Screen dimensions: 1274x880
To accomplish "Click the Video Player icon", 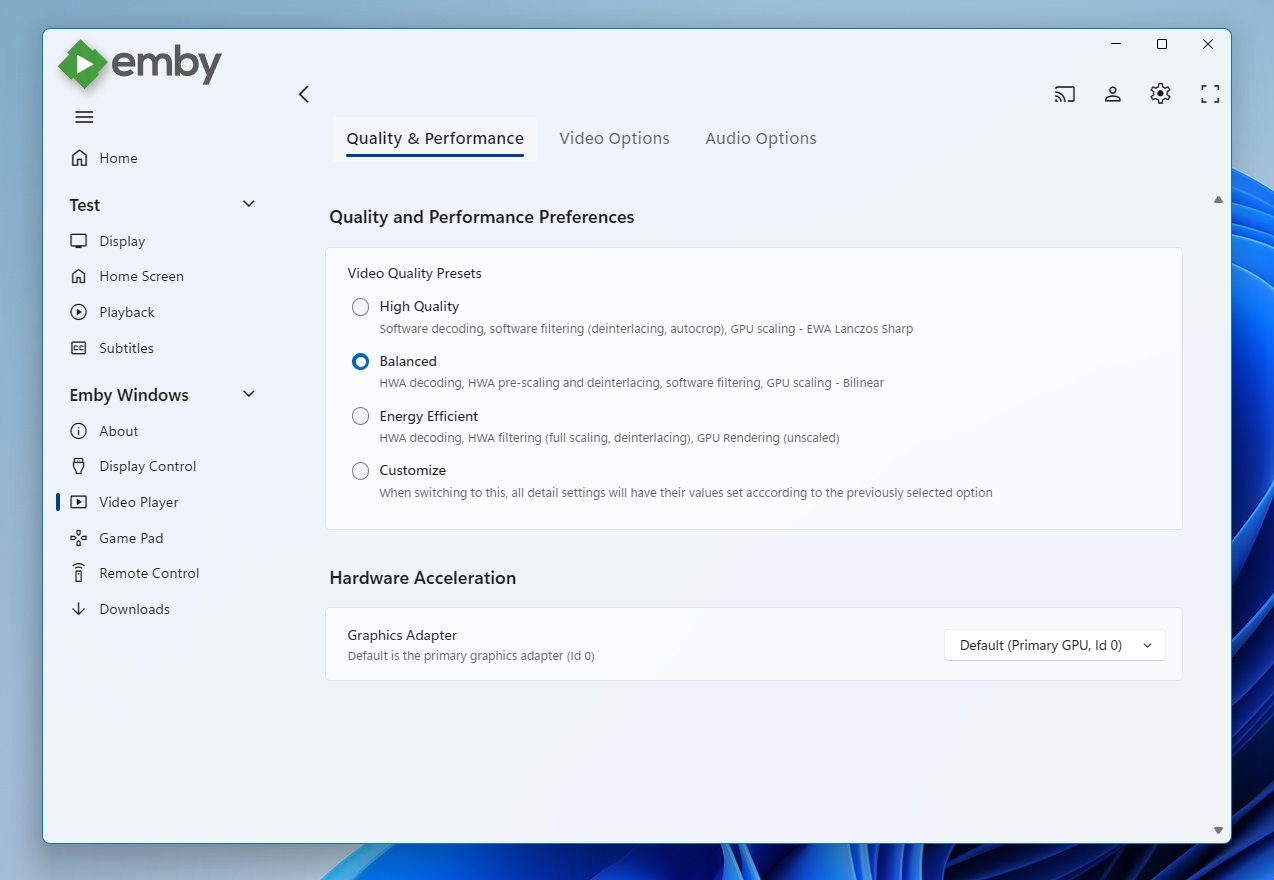I will click(79, 502).
